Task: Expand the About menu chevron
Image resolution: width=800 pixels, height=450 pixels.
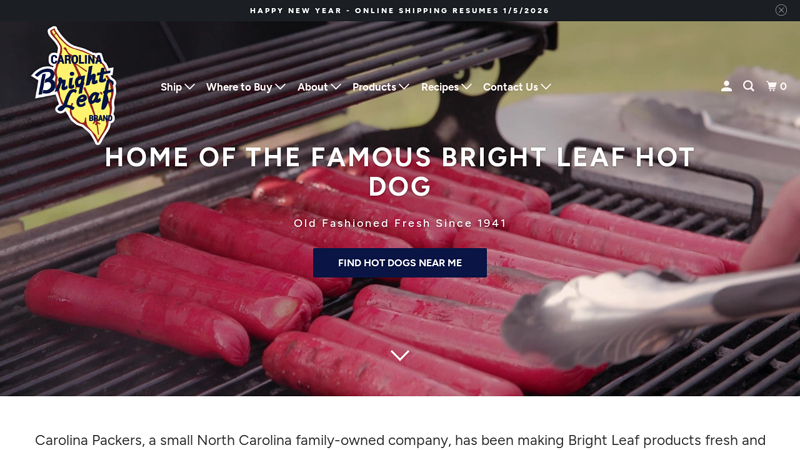Action: pos(336,87)
